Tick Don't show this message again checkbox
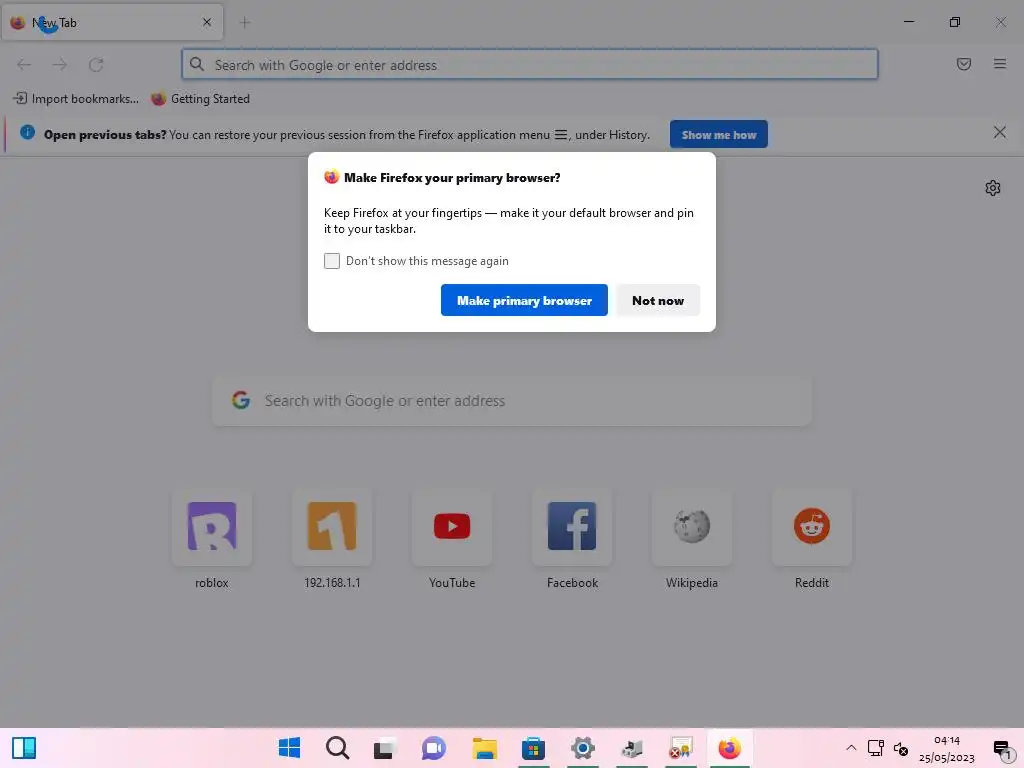 (332, 261)
